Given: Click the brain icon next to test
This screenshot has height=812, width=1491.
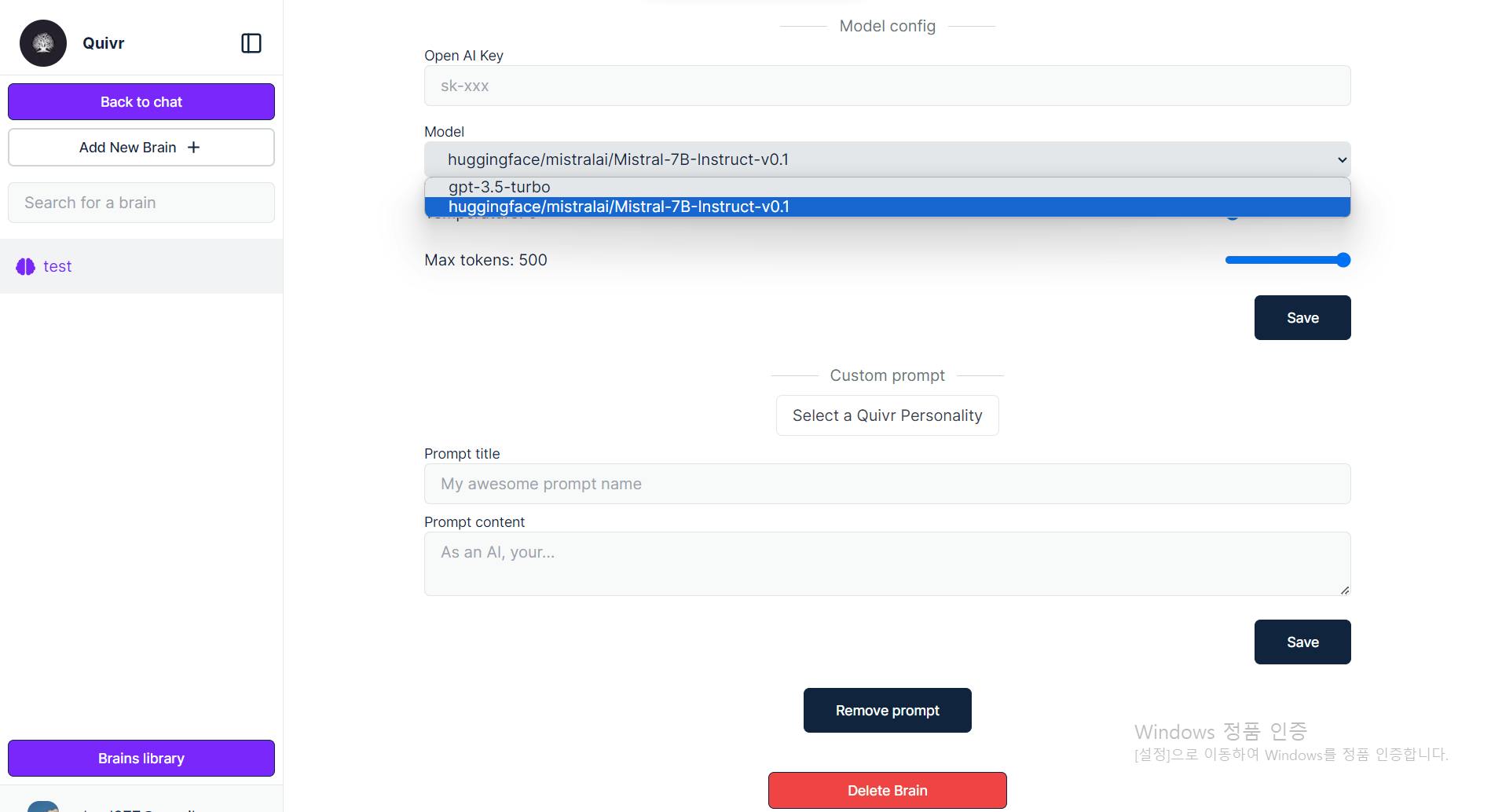Looking at the screenshot, I should tap(25, 266).
